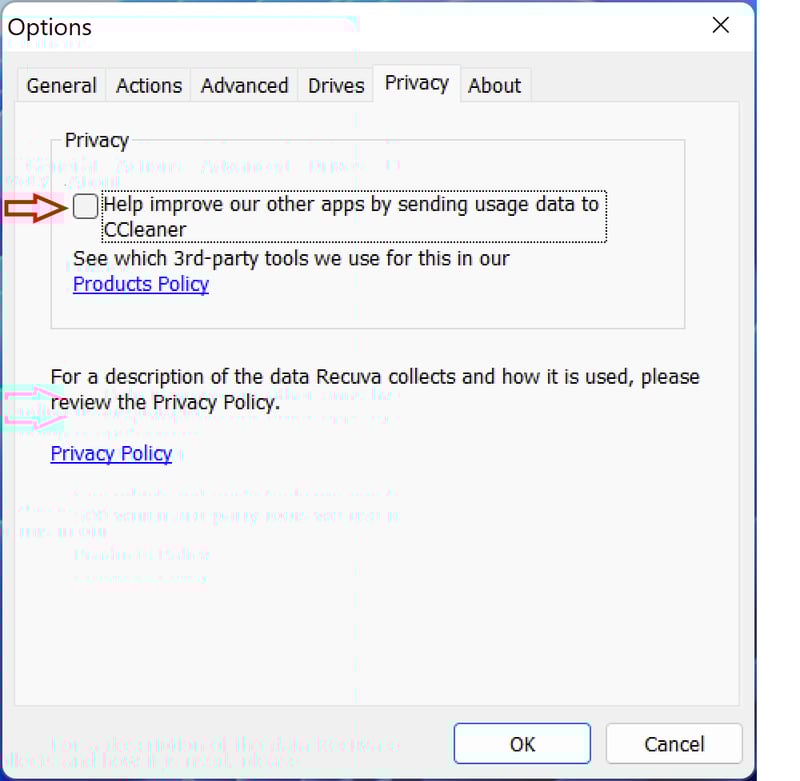The image size is (800, 781).
Task: Select the active Privacy tab
Action: tap(417, 83)
